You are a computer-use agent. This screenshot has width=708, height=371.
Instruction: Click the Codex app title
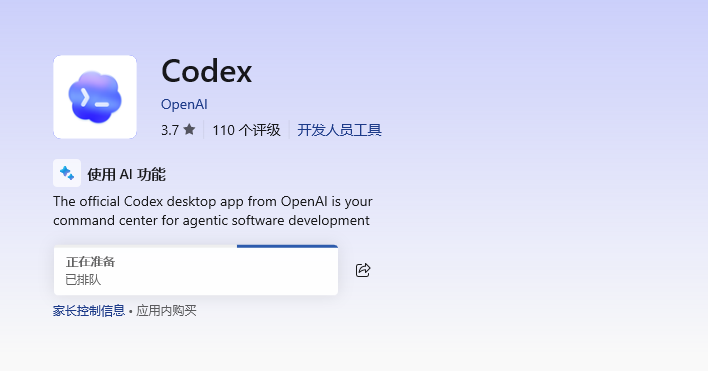(x=207, y=71)
